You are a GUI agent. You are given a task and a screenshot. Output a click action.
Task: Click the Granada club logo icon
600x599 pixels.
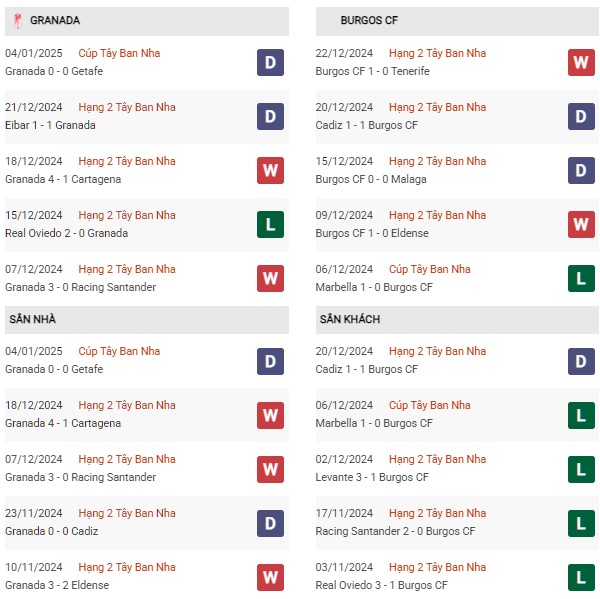tap(17, 21)
